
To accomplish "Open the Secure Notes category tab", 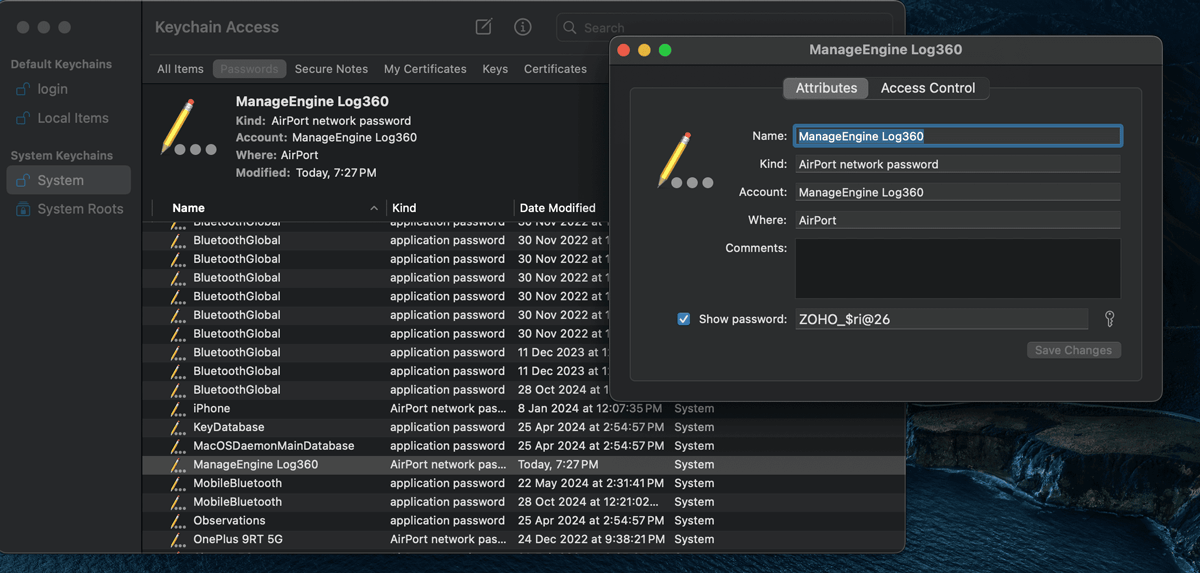I will [331, 69].
